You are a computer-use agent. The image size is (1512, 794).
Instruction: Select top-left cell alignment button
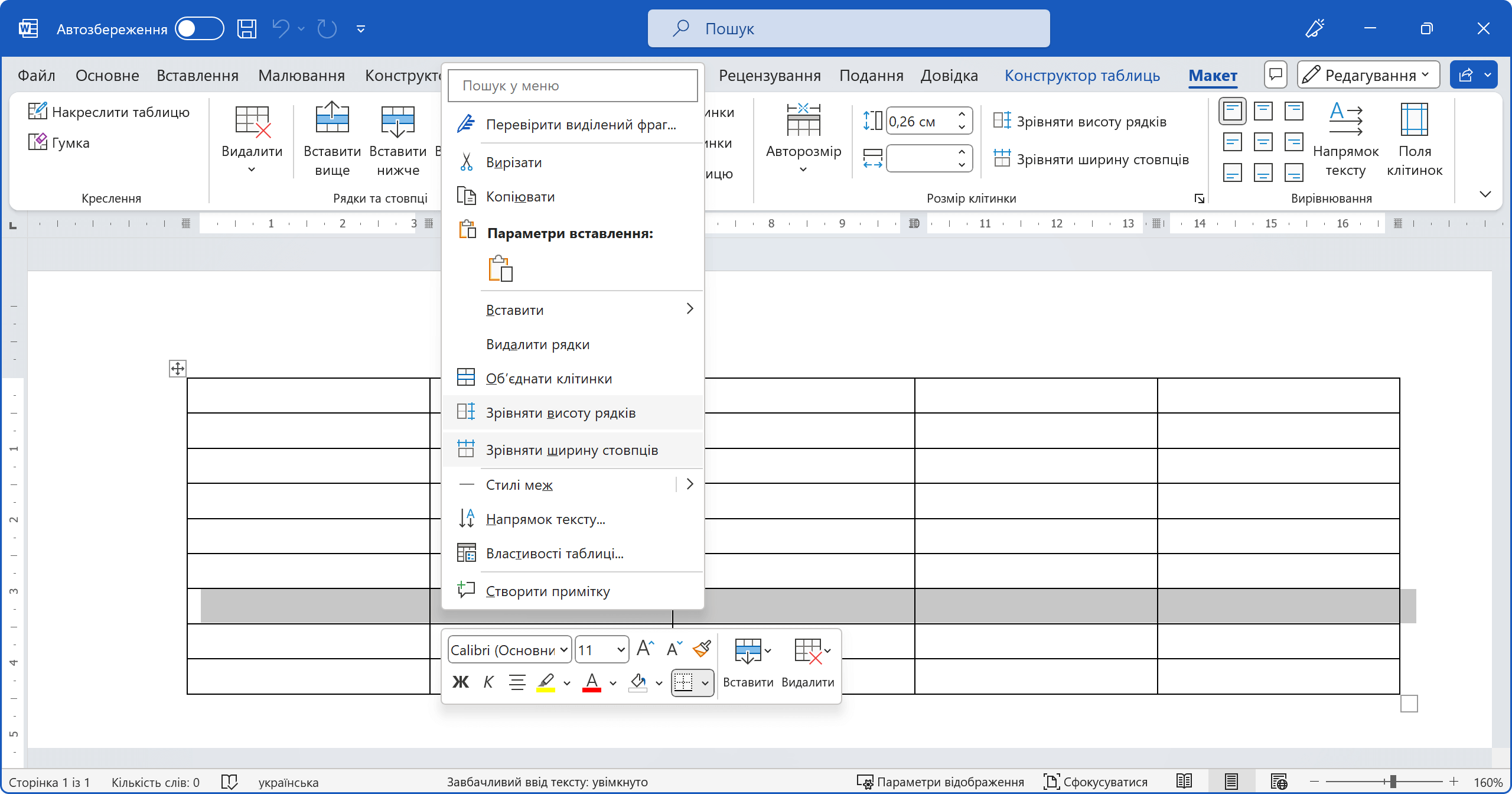coord(1232,111)
